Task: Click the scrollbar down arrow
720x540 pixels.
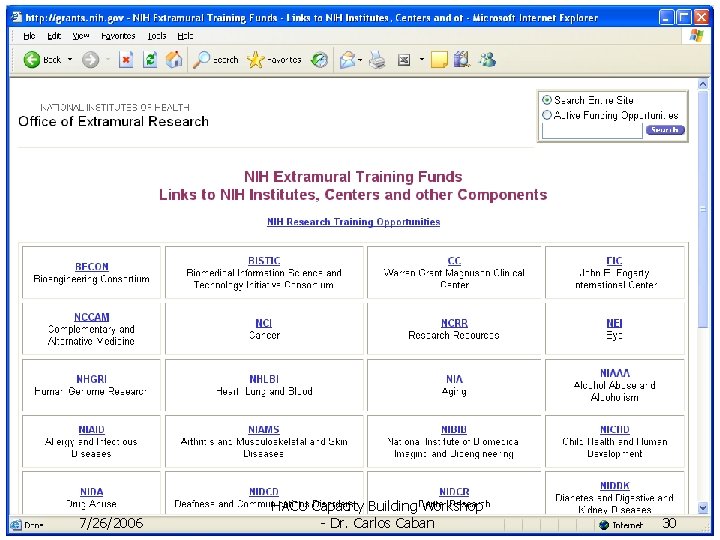Action: pyautogui.click(x=703, y=508)
